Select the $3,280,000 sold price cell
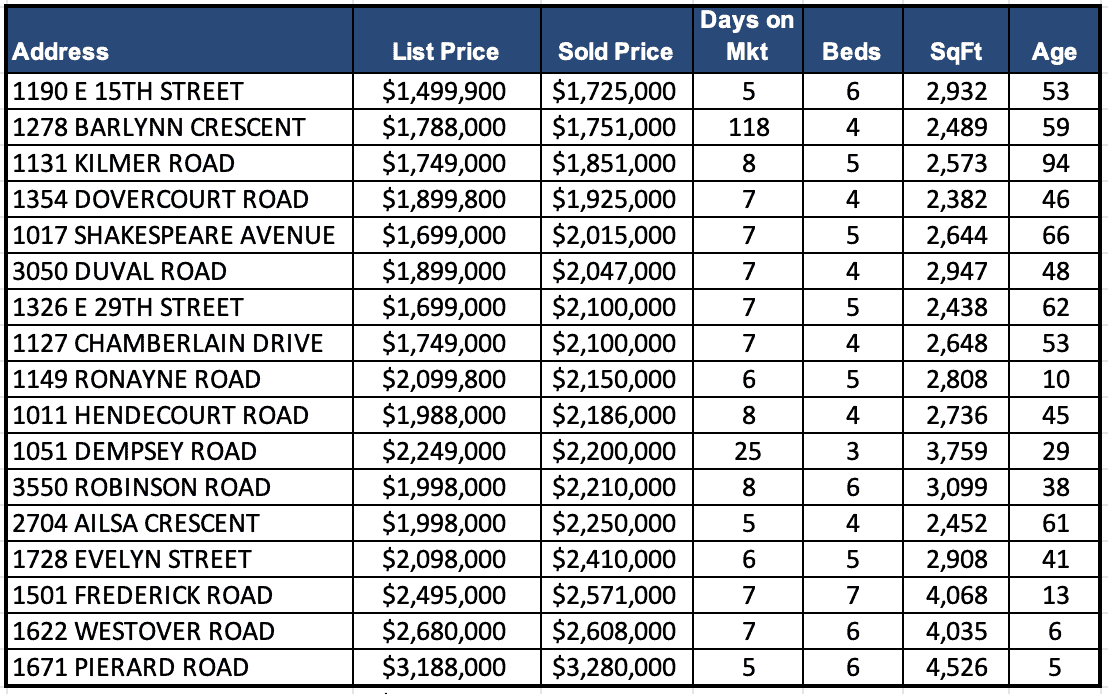The height and width of the screenshot is (694, 1108). 615,667
